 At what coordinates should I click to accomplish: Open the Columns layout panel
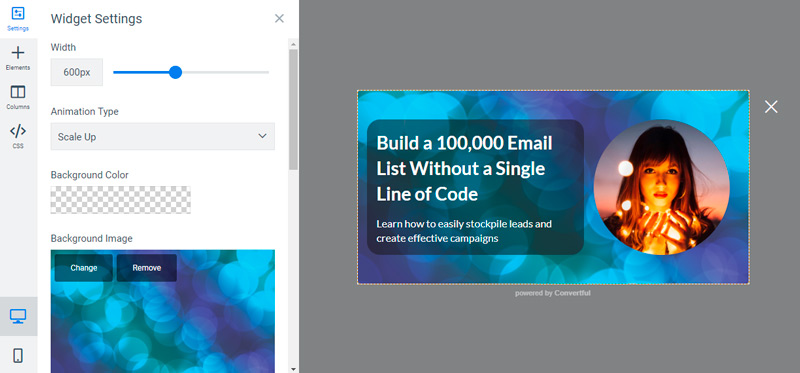pos(18,97)
